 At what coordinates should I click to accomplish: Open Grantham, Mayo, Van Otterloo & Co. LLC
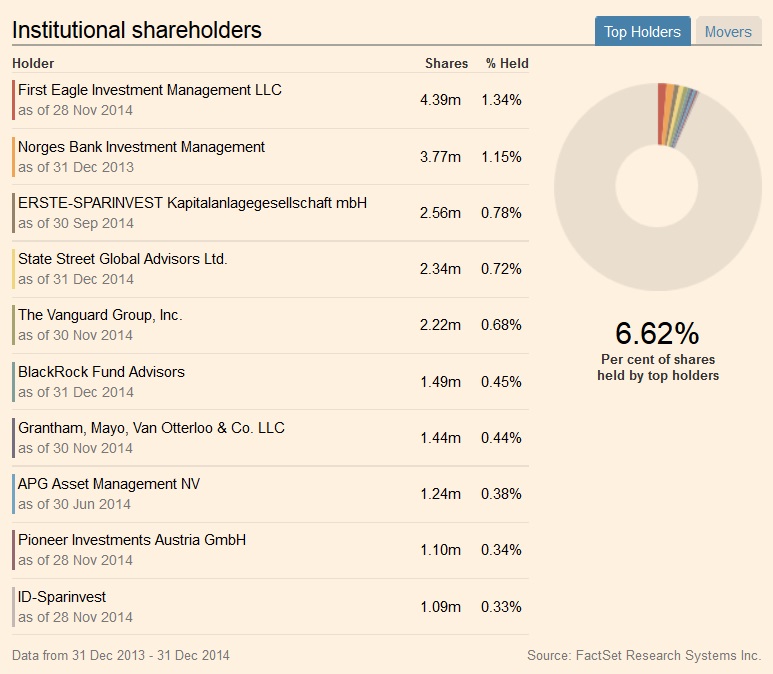151,428
